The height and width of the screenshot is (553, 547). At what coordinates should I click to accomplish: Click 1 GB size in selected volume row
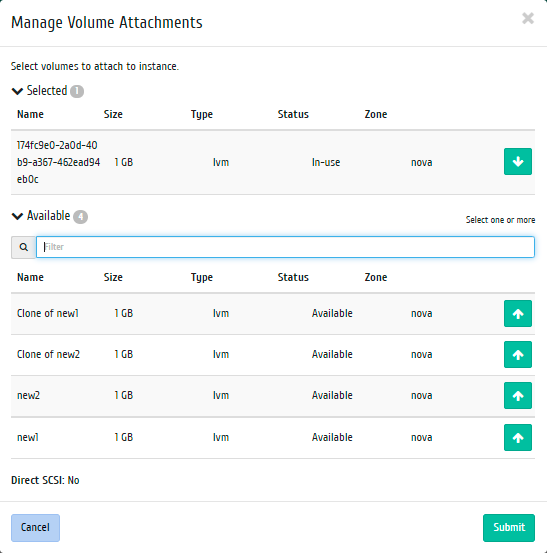pos(123,162)
